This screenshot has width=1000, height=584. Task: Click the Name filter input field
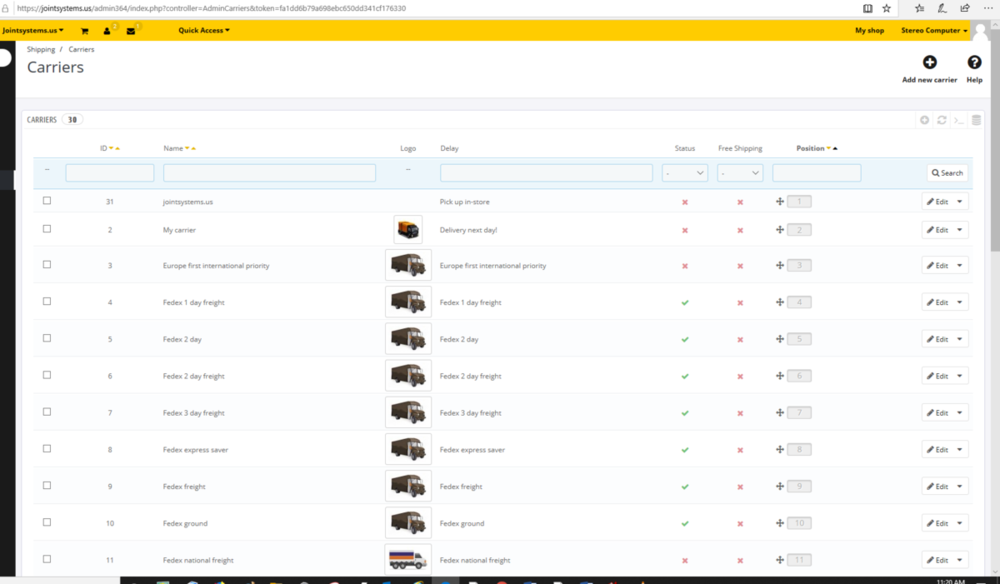tap(269, 173)
